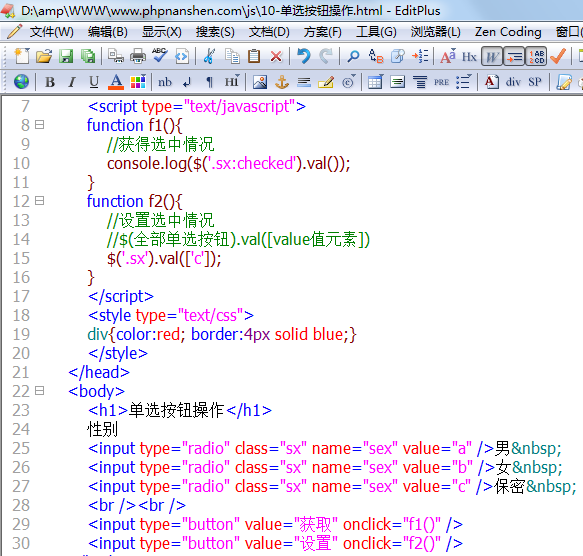Open the list tag dropdown
Image resolution: width=583 pixels, height=556 pixels.
[x=464, y=82]
